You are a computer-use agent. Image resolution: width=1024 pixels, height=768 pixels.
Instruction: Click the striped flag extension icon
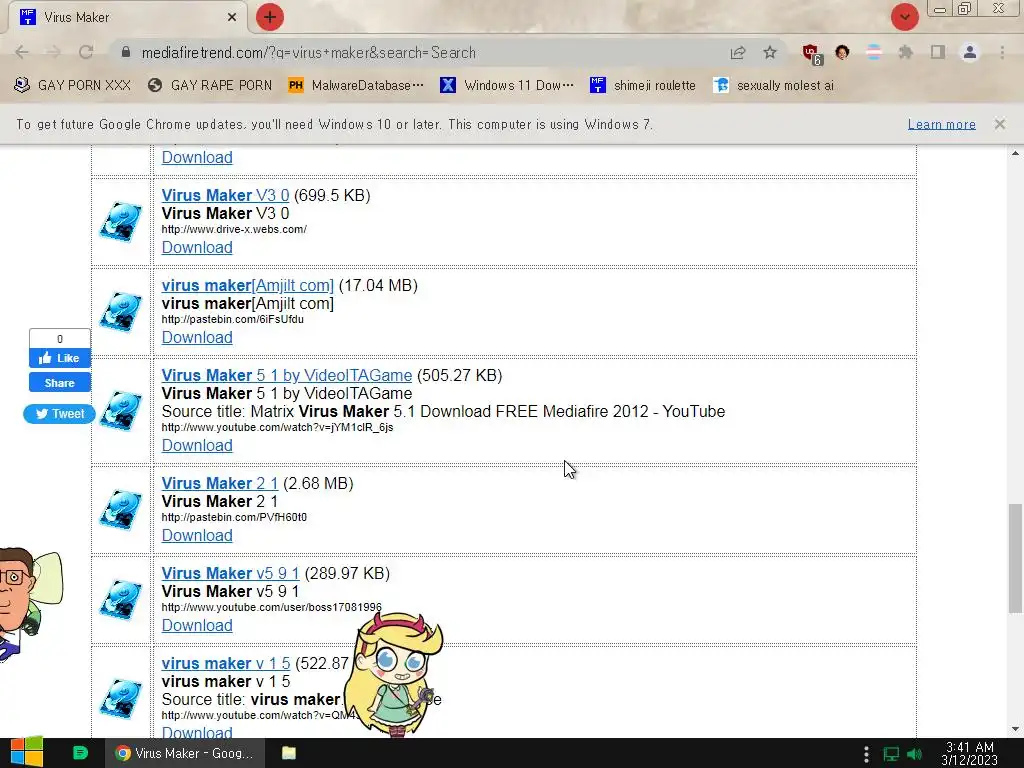[874, 52]
